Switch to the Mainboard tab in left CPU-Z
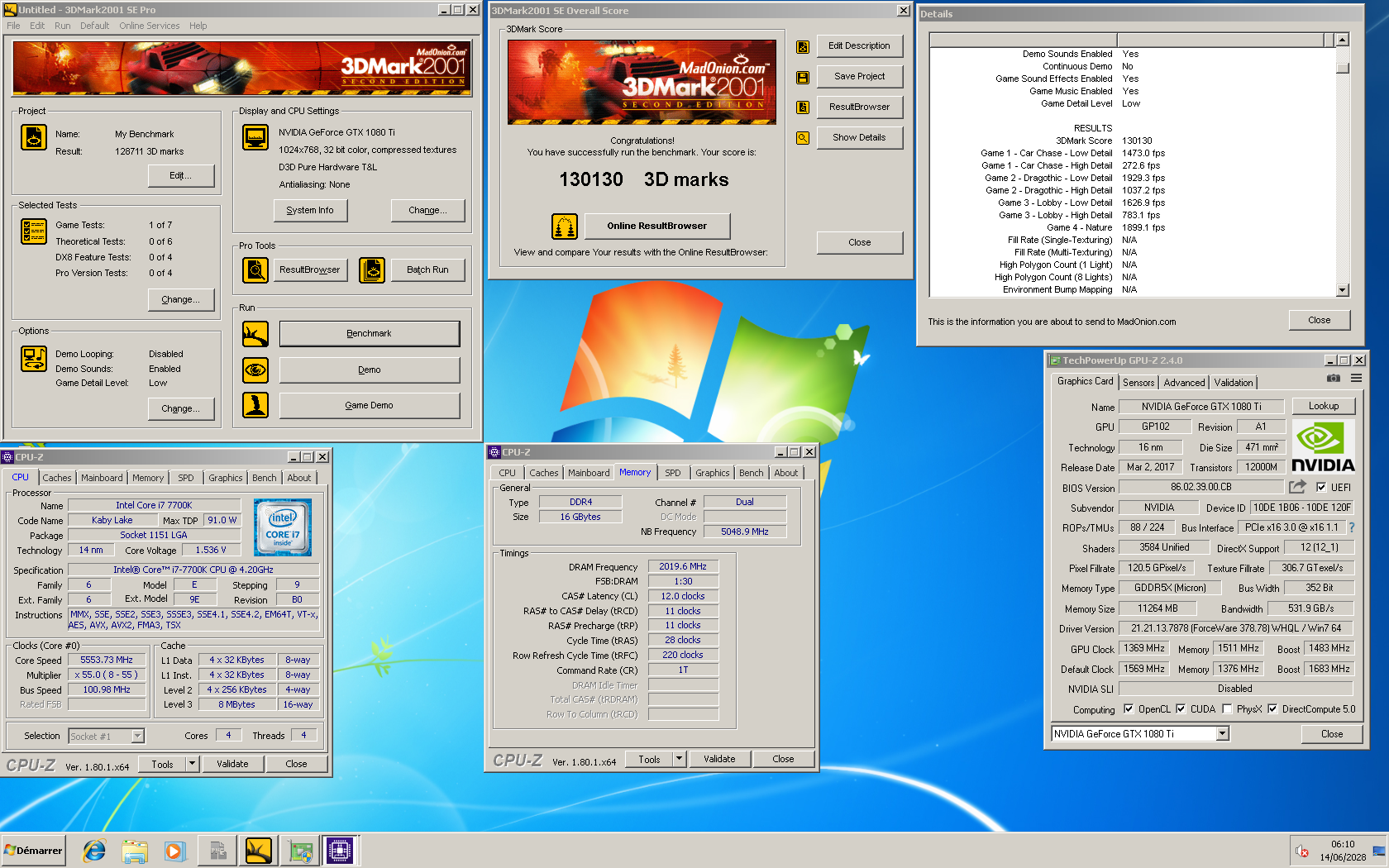This screenshot has width=1389, height=868. (x=102, y=478)
